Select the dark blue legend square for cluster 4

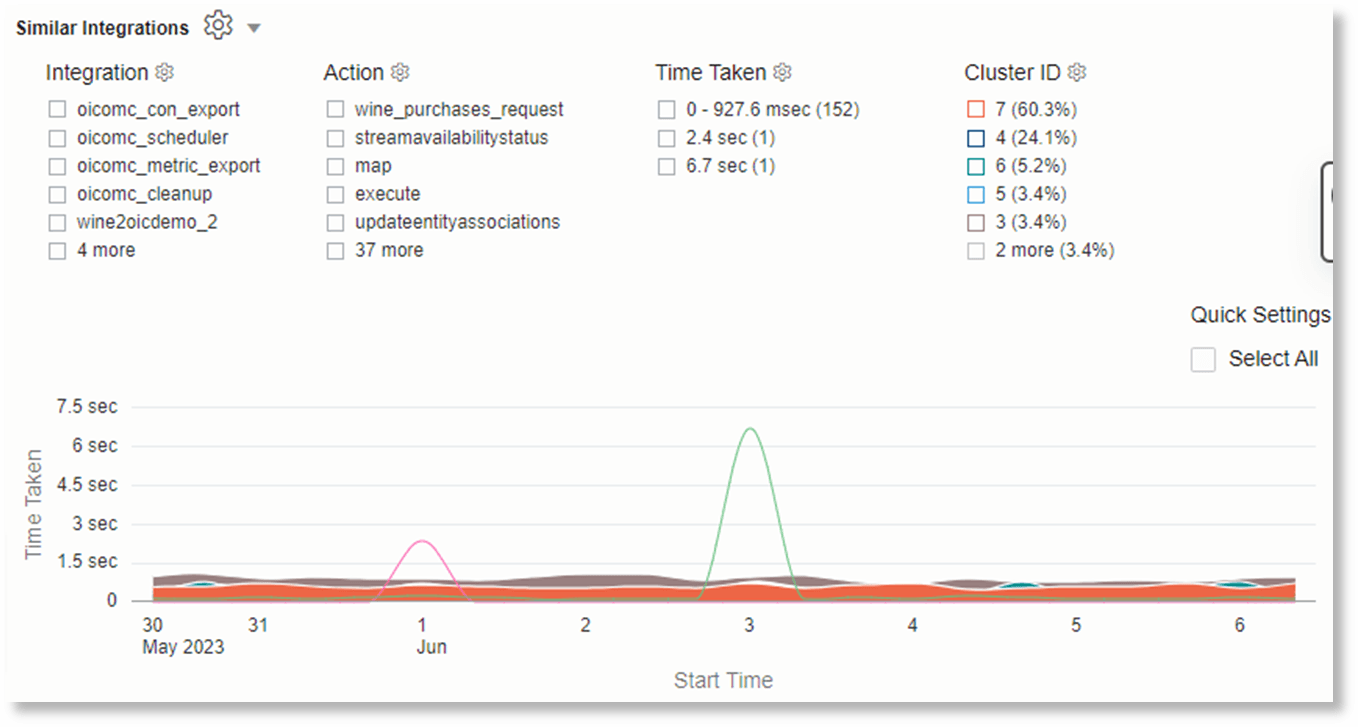point(975,137)
